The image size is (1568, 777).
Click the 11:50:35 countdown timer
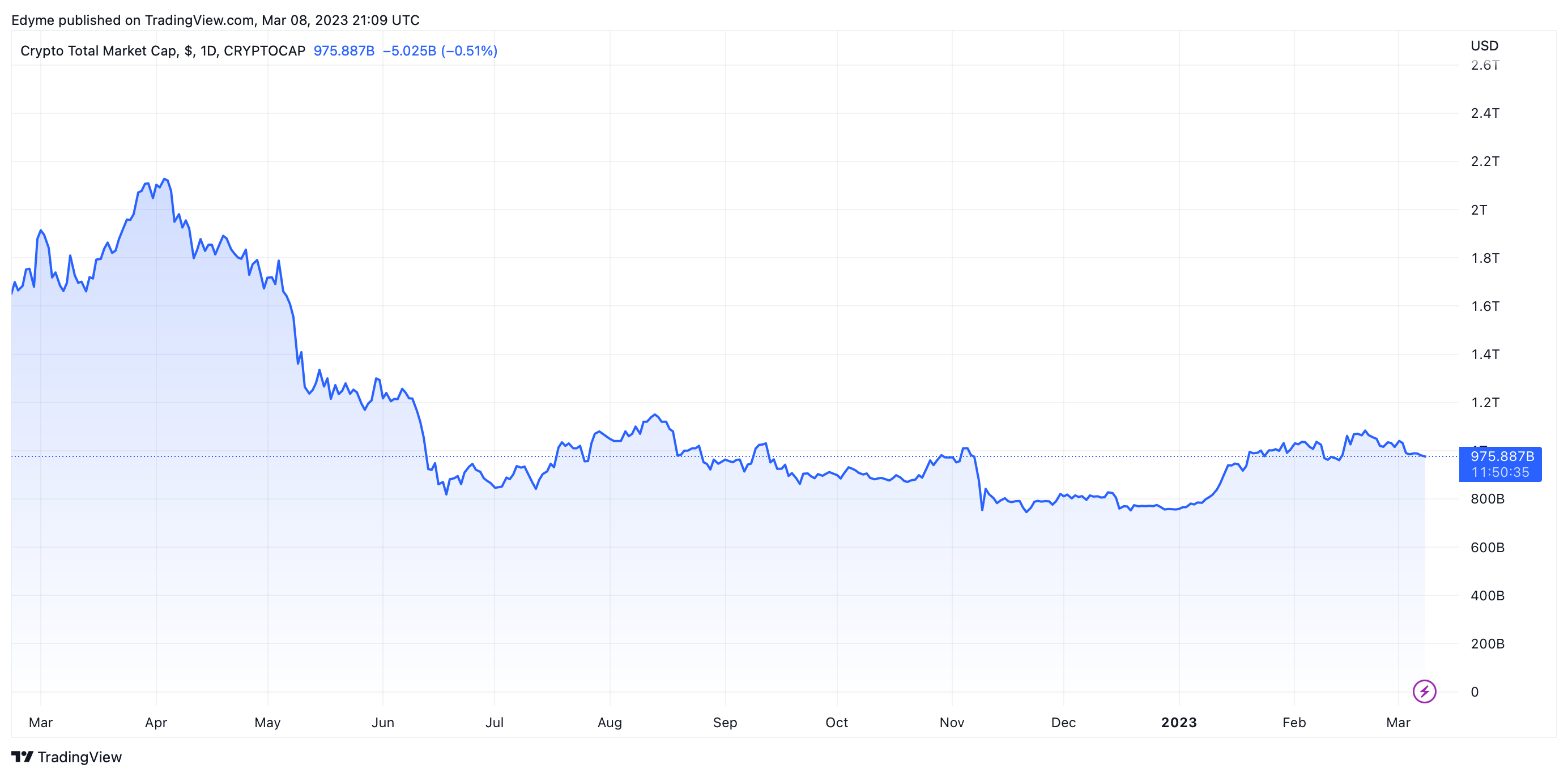1500,472
